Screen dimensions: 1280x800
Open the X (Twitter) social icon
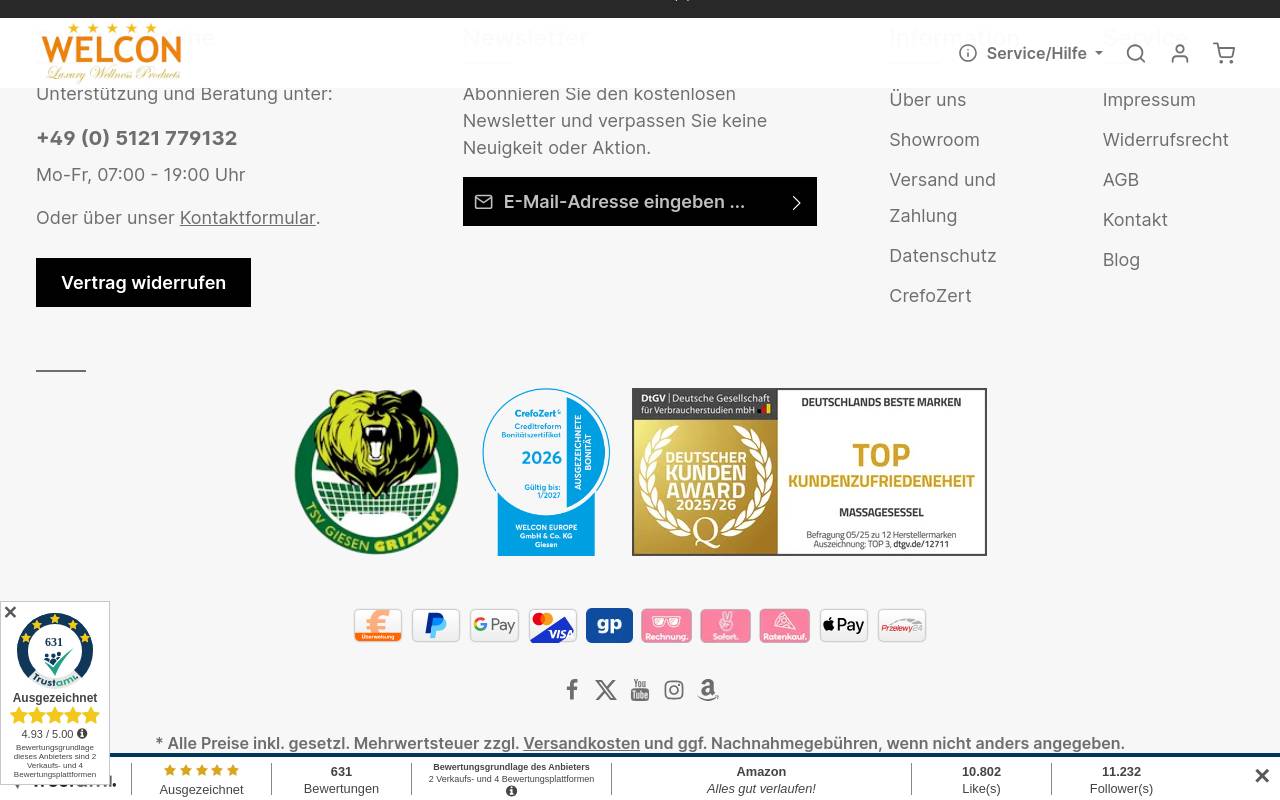click(606, 690)
